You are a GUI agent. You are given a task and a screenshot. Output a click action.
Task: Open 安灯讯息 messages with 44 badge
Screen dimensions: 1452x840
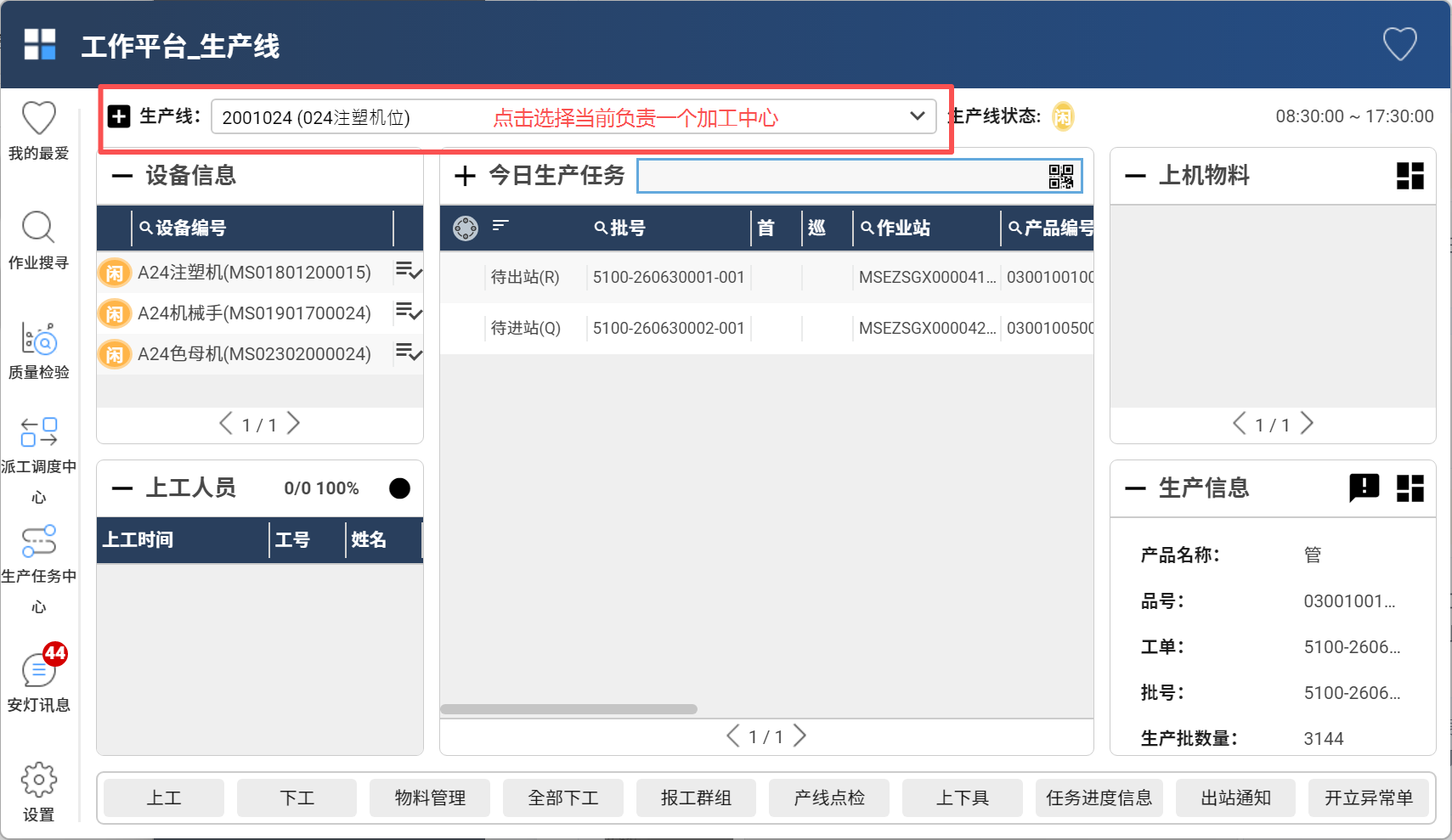click(38, 677)
